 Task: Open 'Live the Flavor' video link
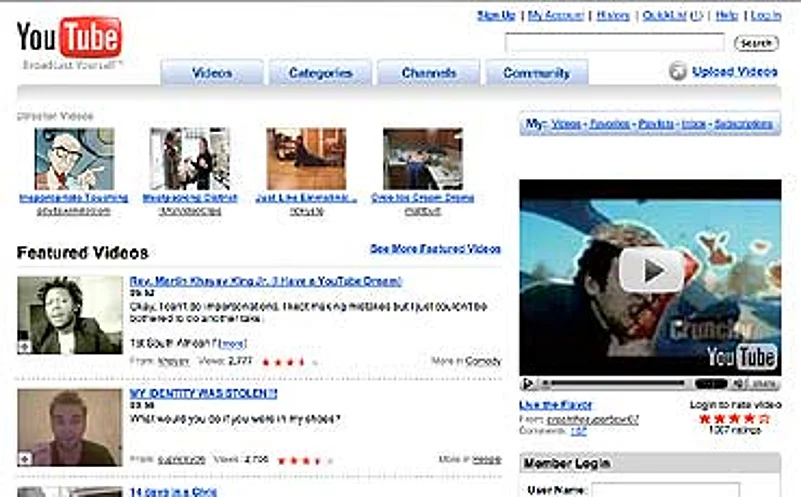[x=555, y=406]
